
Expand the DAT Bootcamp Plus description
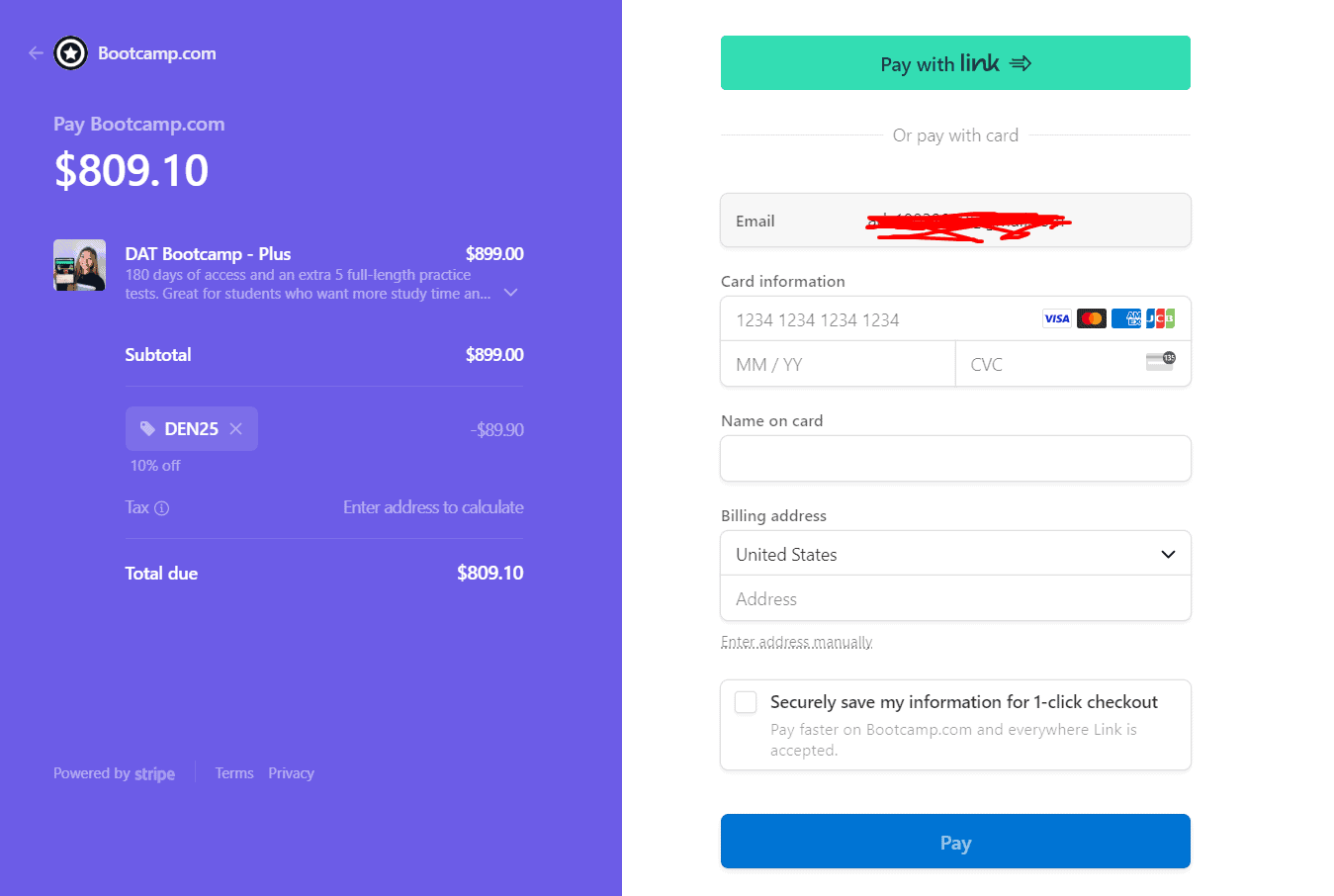point(511,293)
